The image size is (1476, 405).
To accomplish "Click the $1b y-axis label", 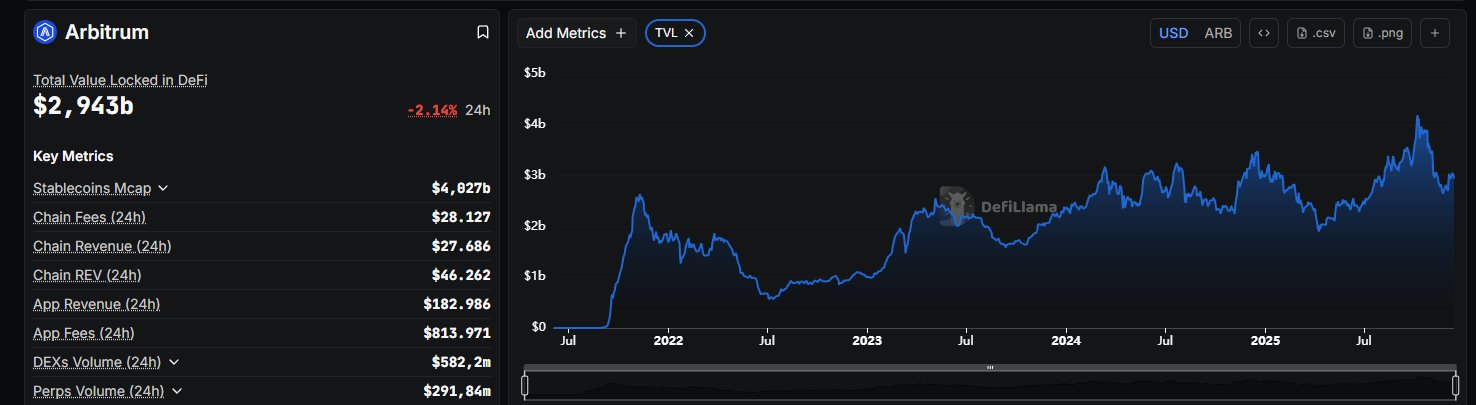I will (535, 276).
